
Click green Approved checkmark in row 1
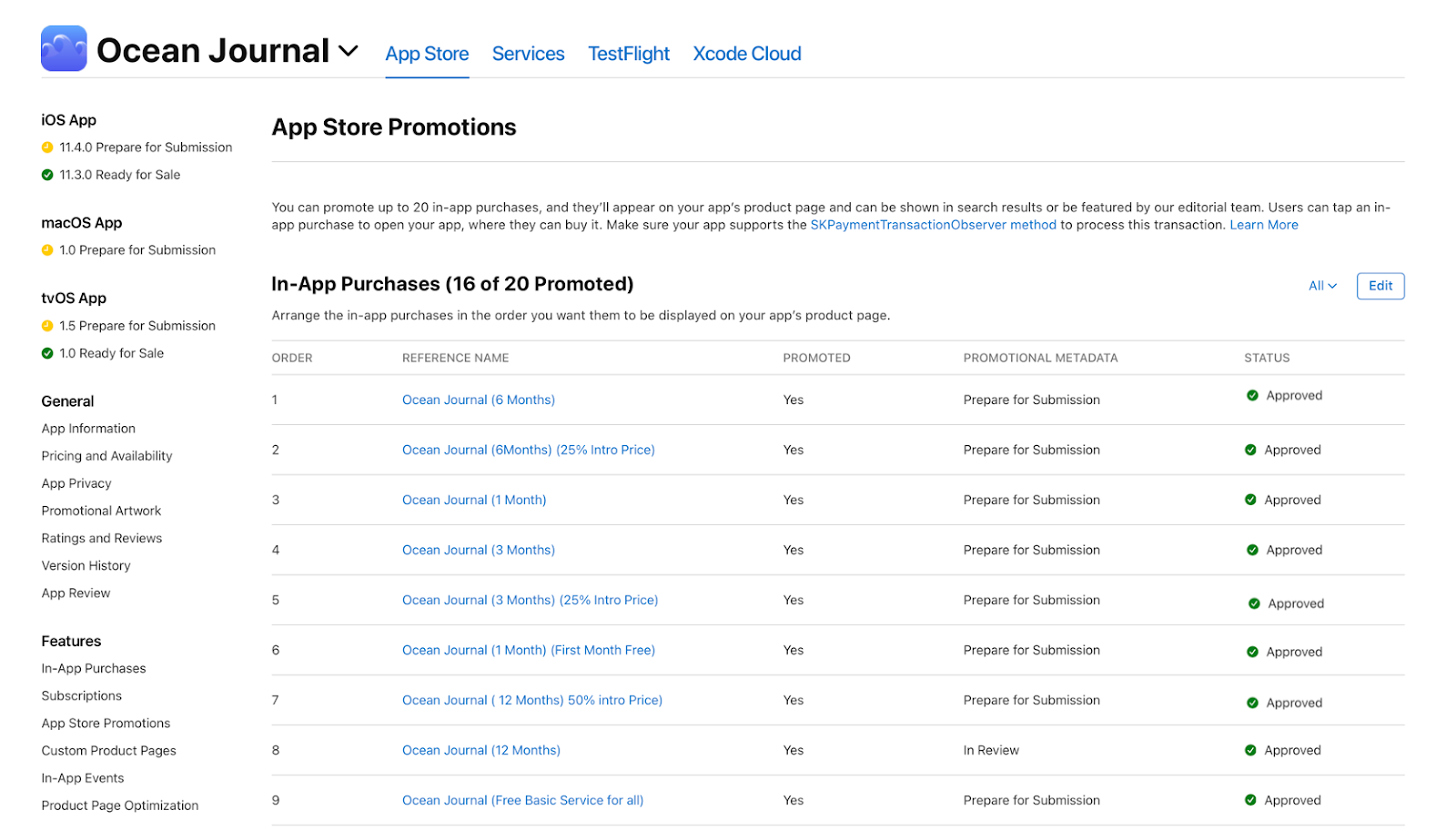tap(1252, 396)
